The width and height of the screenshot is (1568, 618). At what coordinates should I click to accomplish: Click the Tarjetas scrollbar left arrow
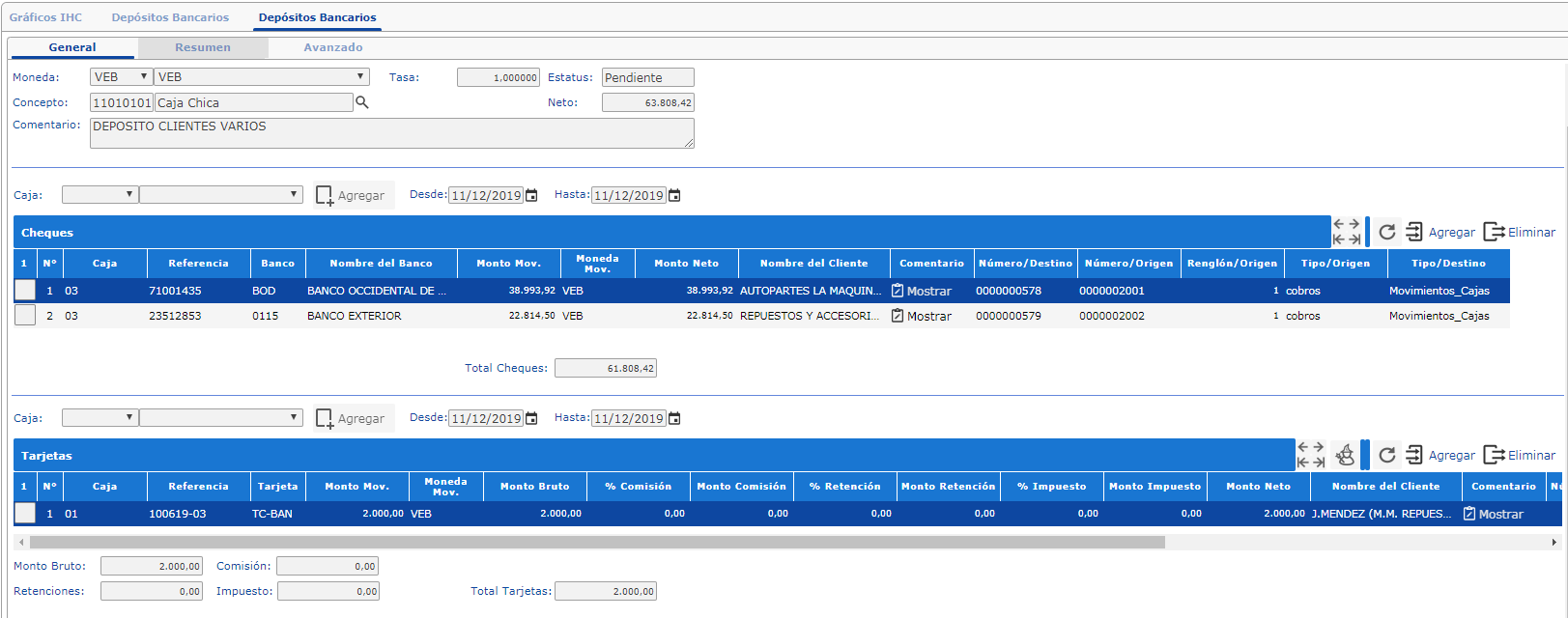[21, 543]
